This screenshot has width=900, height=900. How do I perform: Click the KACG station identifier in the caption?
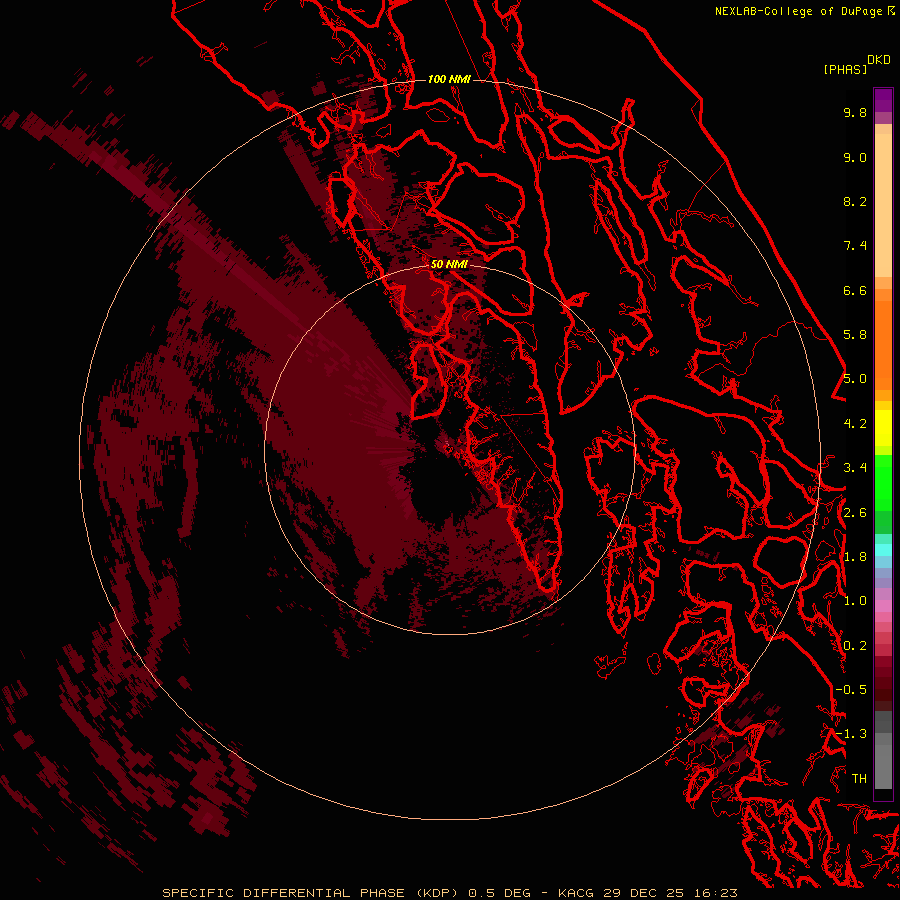tap(577, 893)
